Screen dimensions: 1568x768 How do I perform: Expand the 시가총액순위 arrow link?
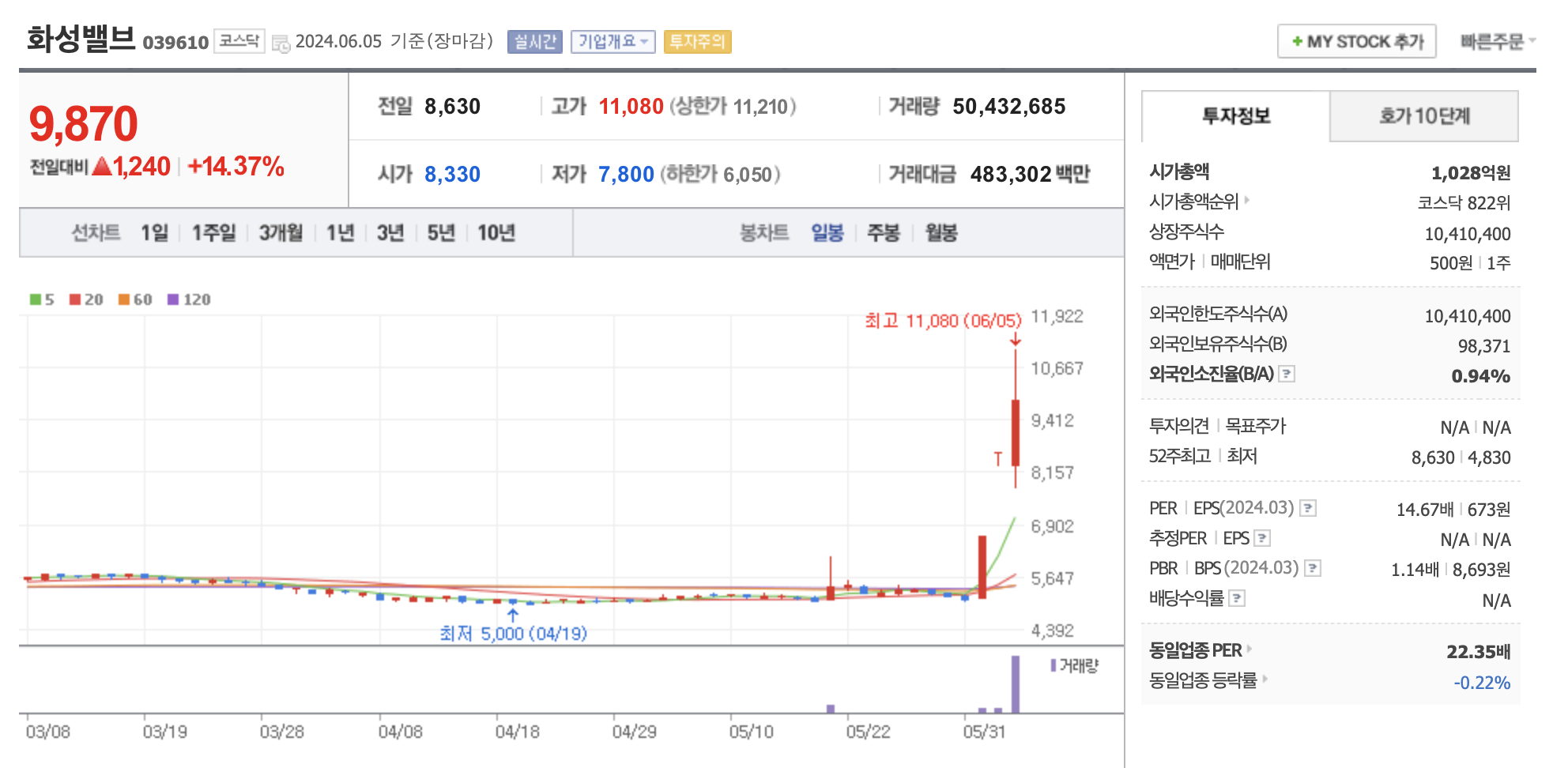point(1247,200)
